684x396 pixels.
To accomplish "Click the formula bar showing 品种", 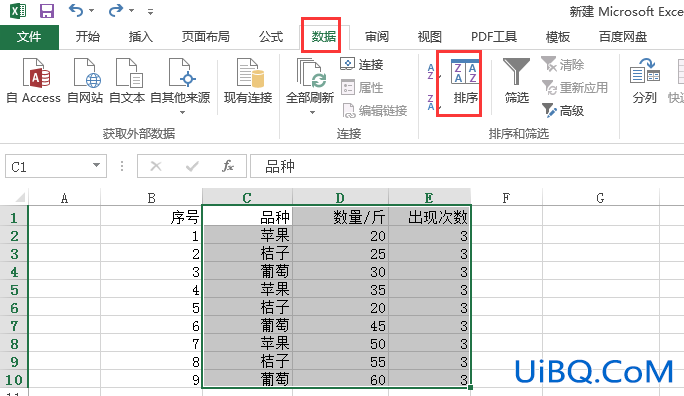I will tap(467, 166).
